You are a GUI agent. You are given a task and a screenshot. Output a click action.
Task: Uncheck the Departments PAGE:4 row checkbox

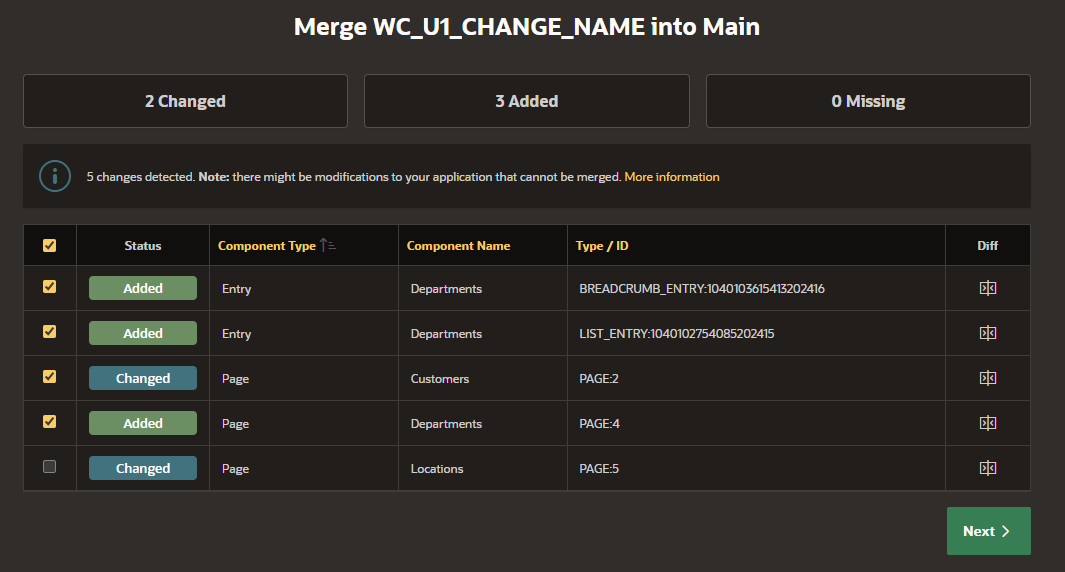pos(50,422)
